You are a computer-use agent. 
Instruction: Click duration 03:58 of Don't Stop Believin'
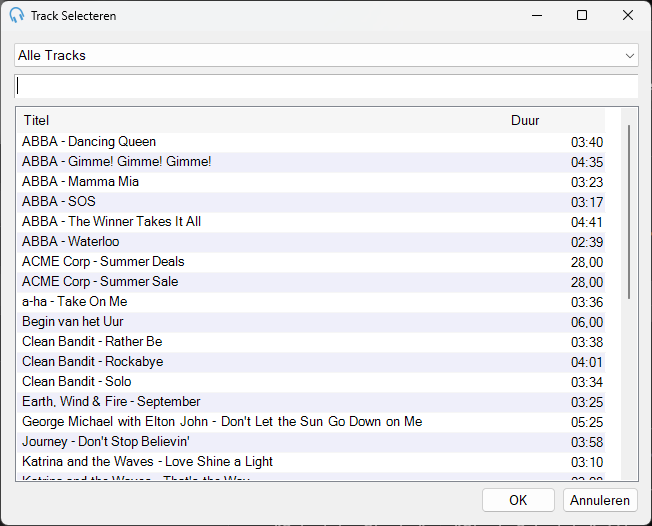[x=587, y=442]
